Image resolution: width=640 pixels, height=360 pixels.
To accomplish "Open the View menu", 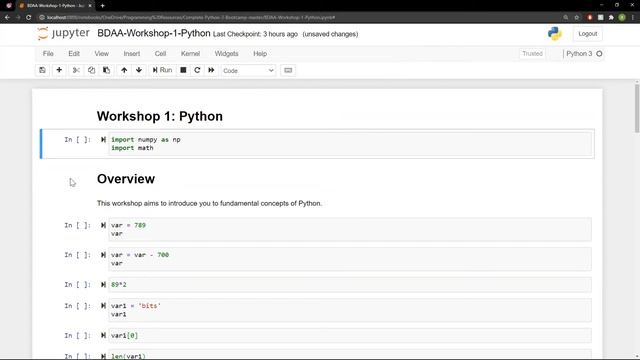I will [102, 53].
